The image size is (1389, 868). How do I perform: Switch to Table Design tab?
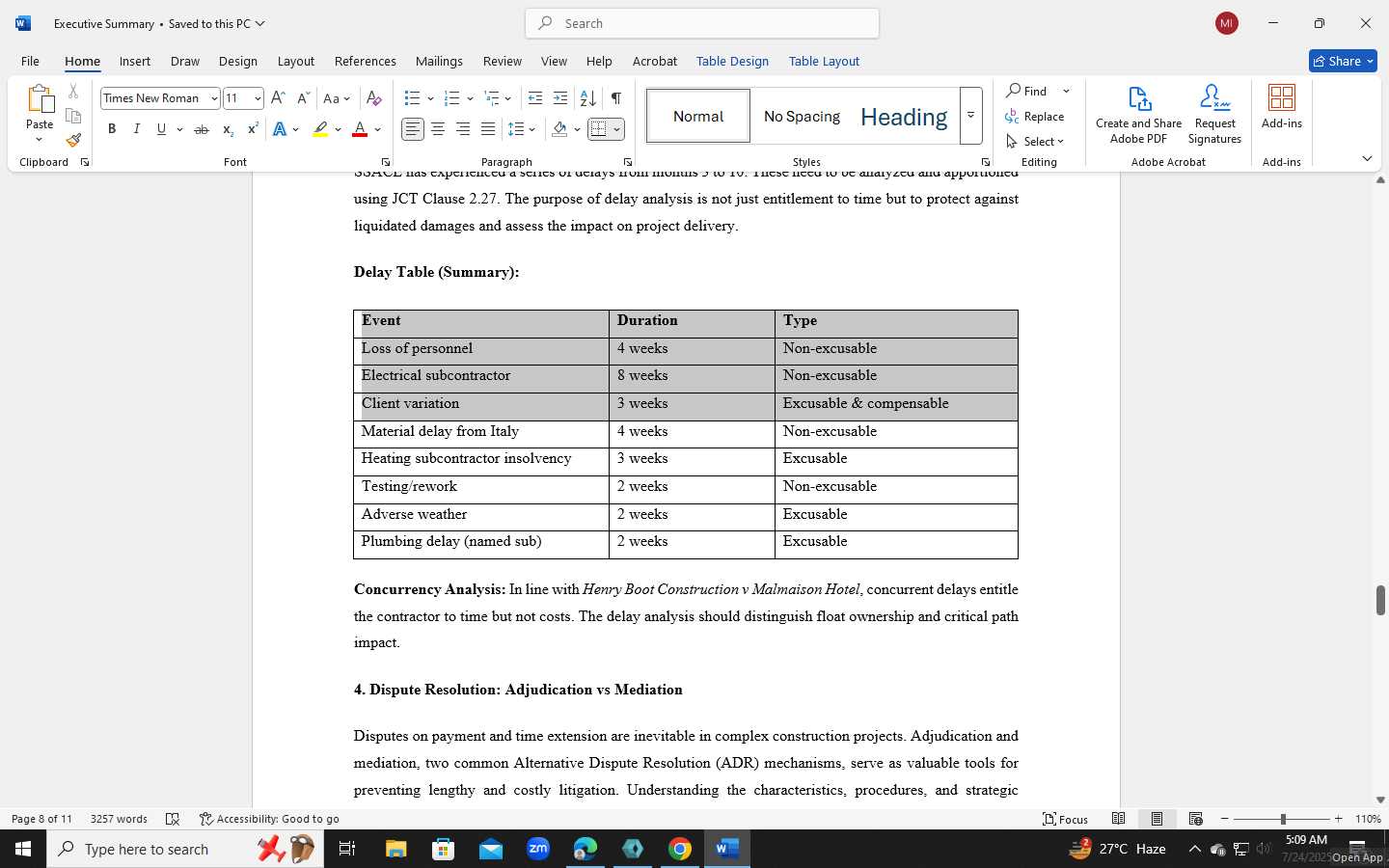(x=733, y=61)
